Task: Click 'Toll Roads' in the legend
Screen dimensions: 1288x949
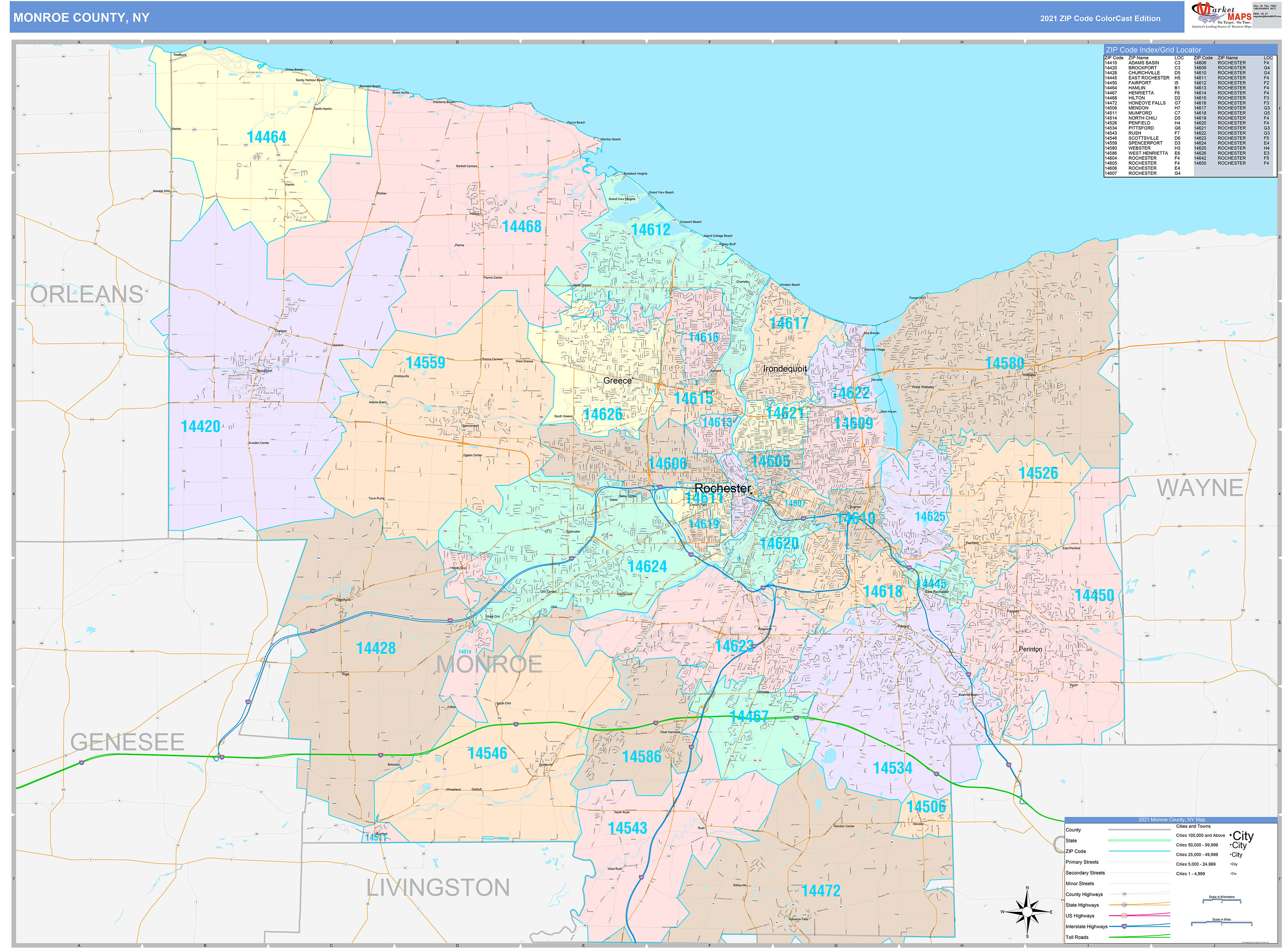Action: 1077,937
